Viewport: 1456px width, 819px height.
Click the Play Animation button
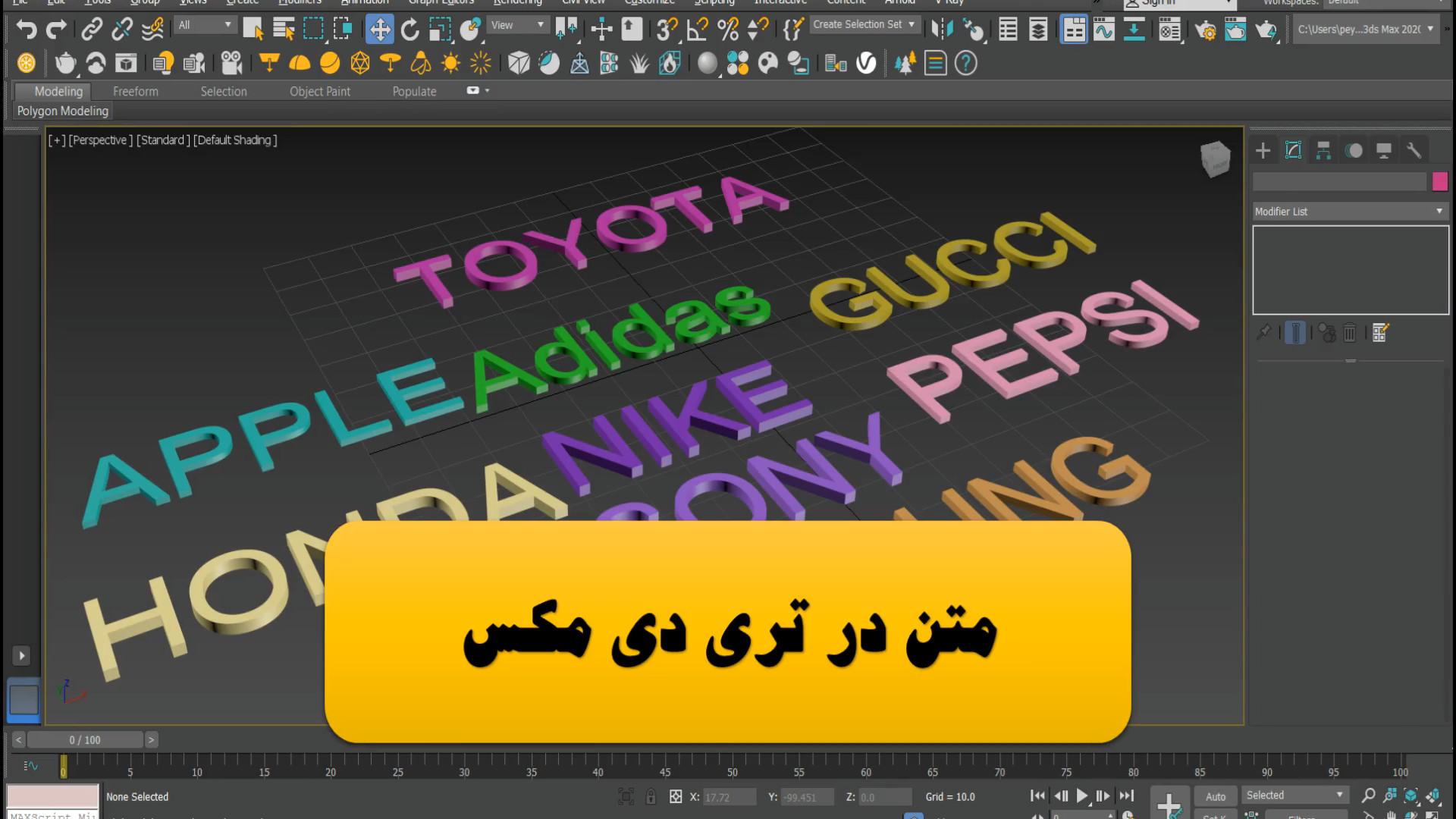click(1082, 795)
